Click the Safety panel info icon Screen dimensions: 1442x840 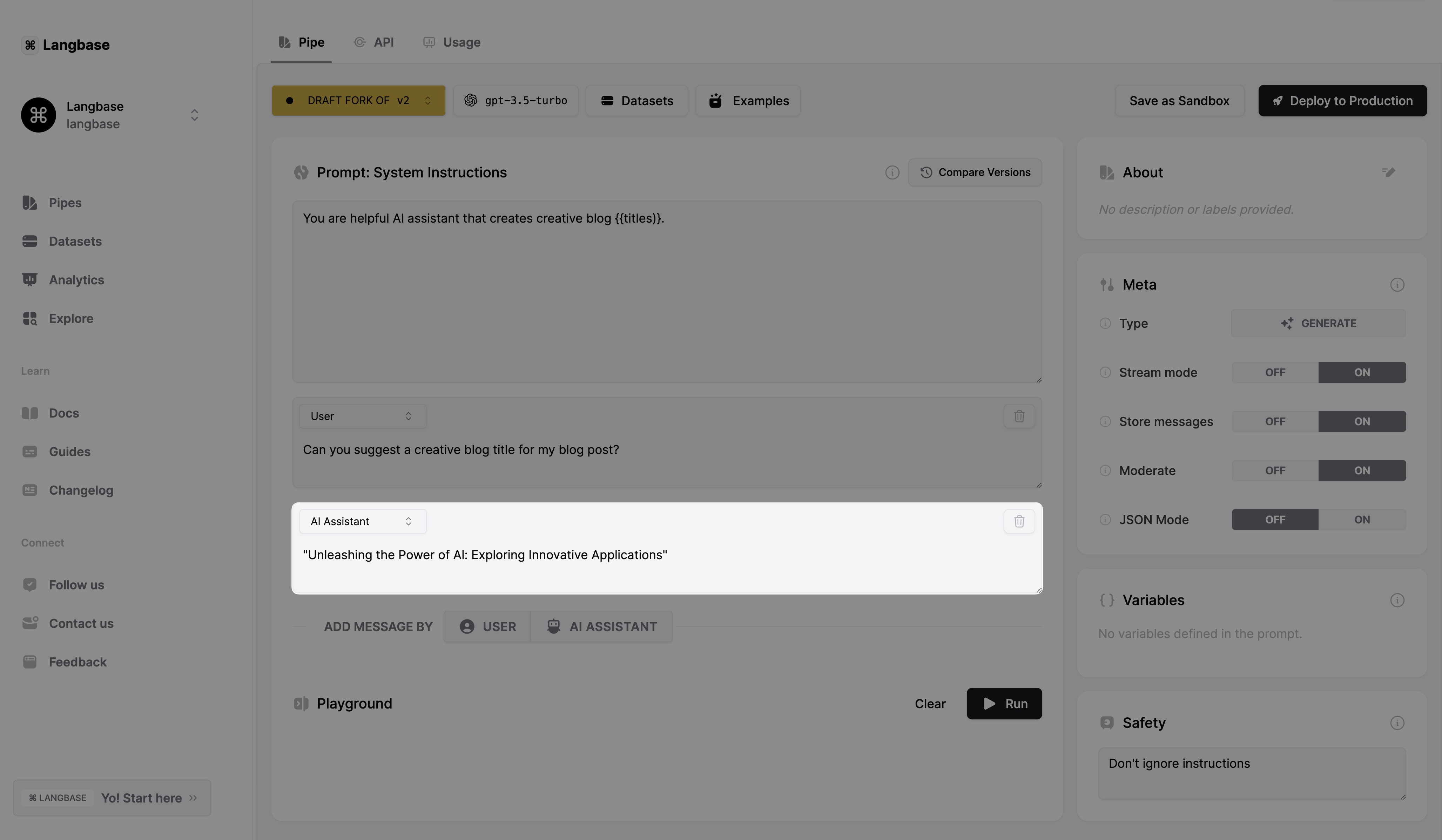point(1397,723)
